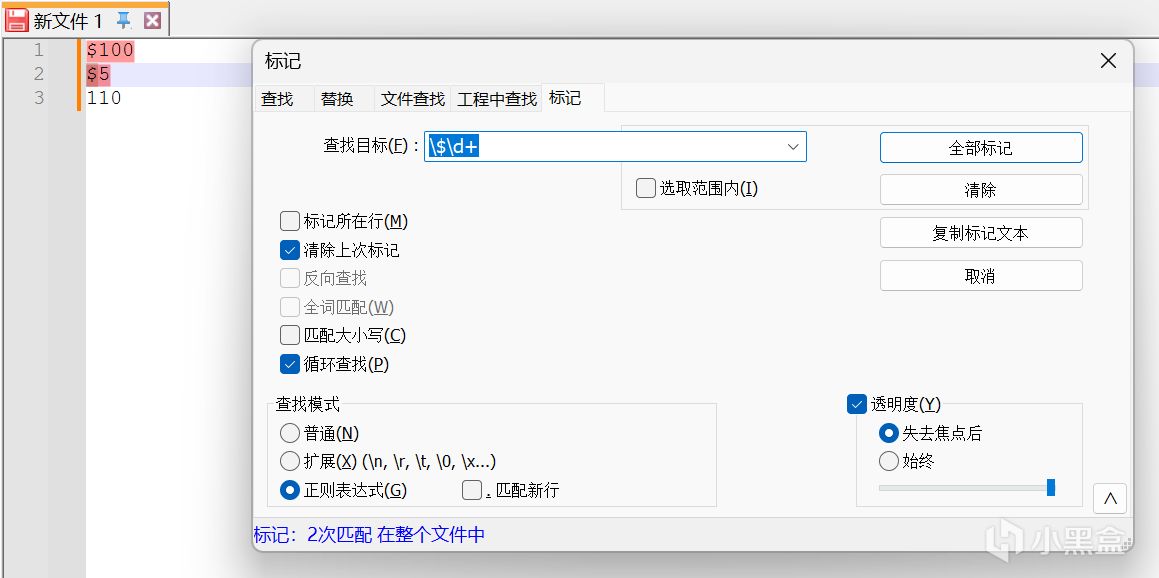The width and height of the screenshot is (1159, 578).
Task: Go to the 文件查找 tab
Action: click(413, 99)
